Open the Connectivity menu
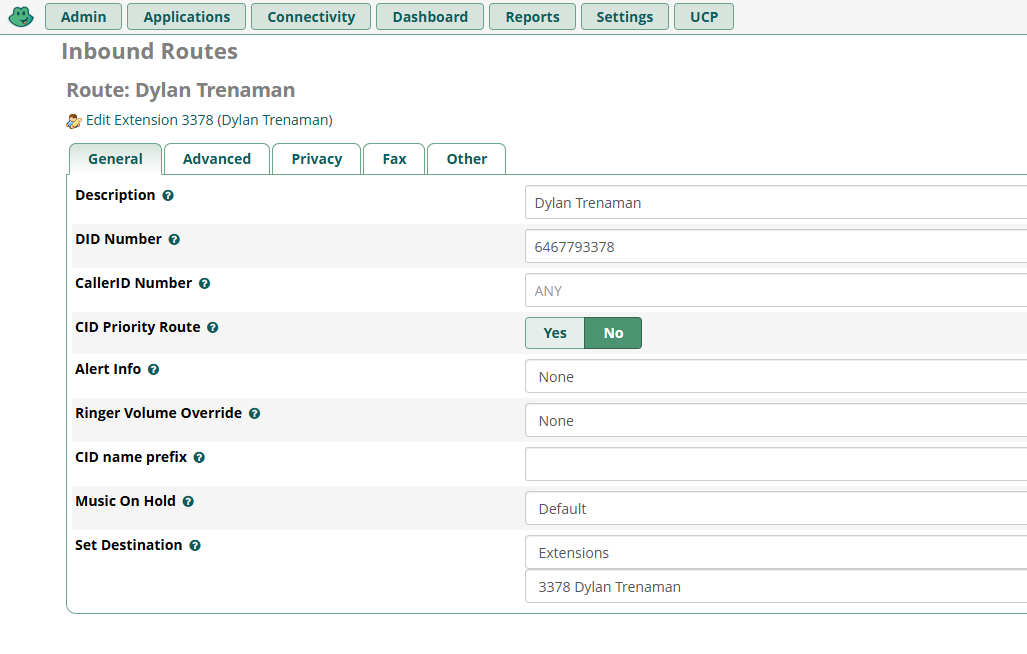Viewport: 1027px width, 654px height. pos(311,16)
